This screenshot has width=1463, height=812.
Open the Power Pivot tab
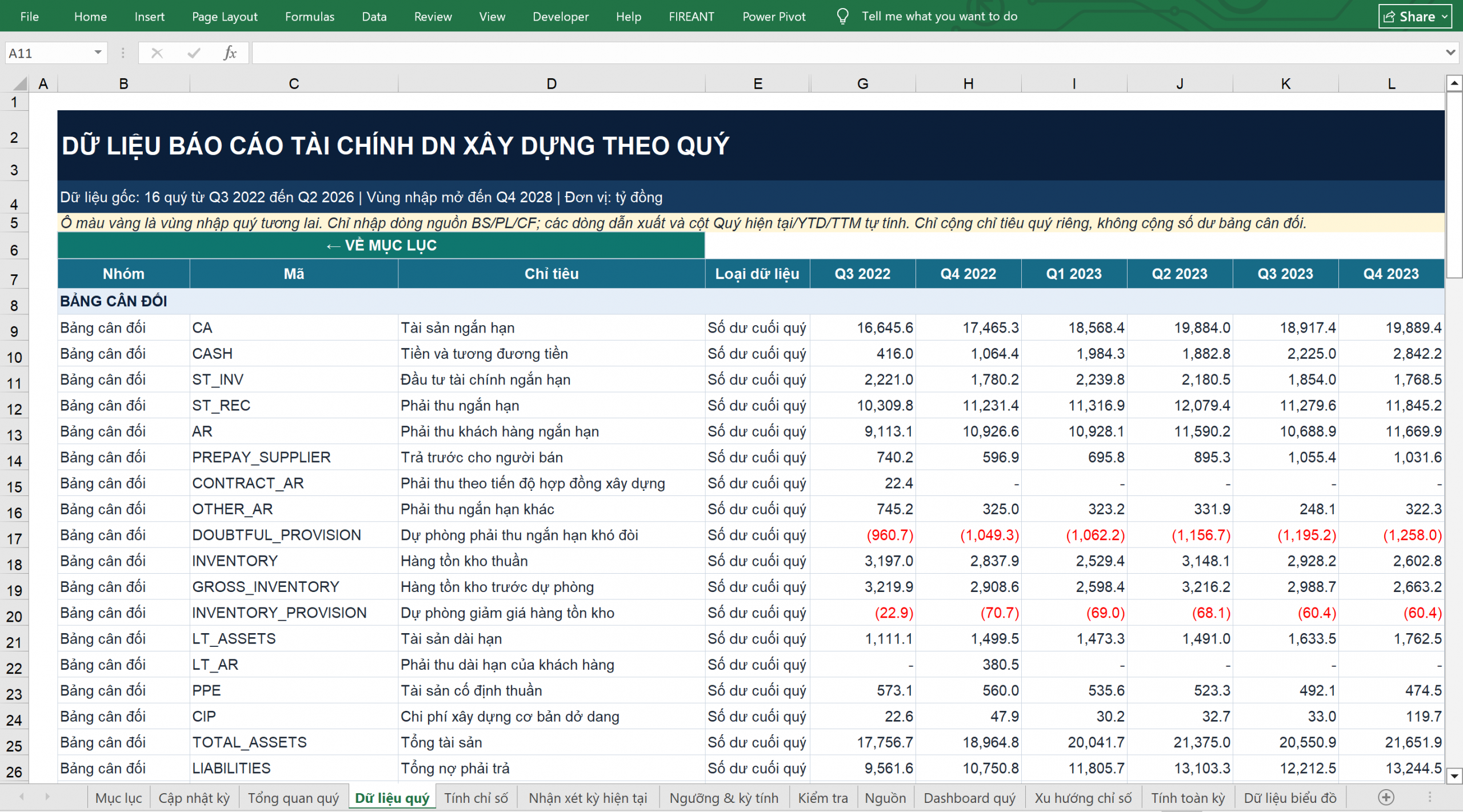pos(774,17)
